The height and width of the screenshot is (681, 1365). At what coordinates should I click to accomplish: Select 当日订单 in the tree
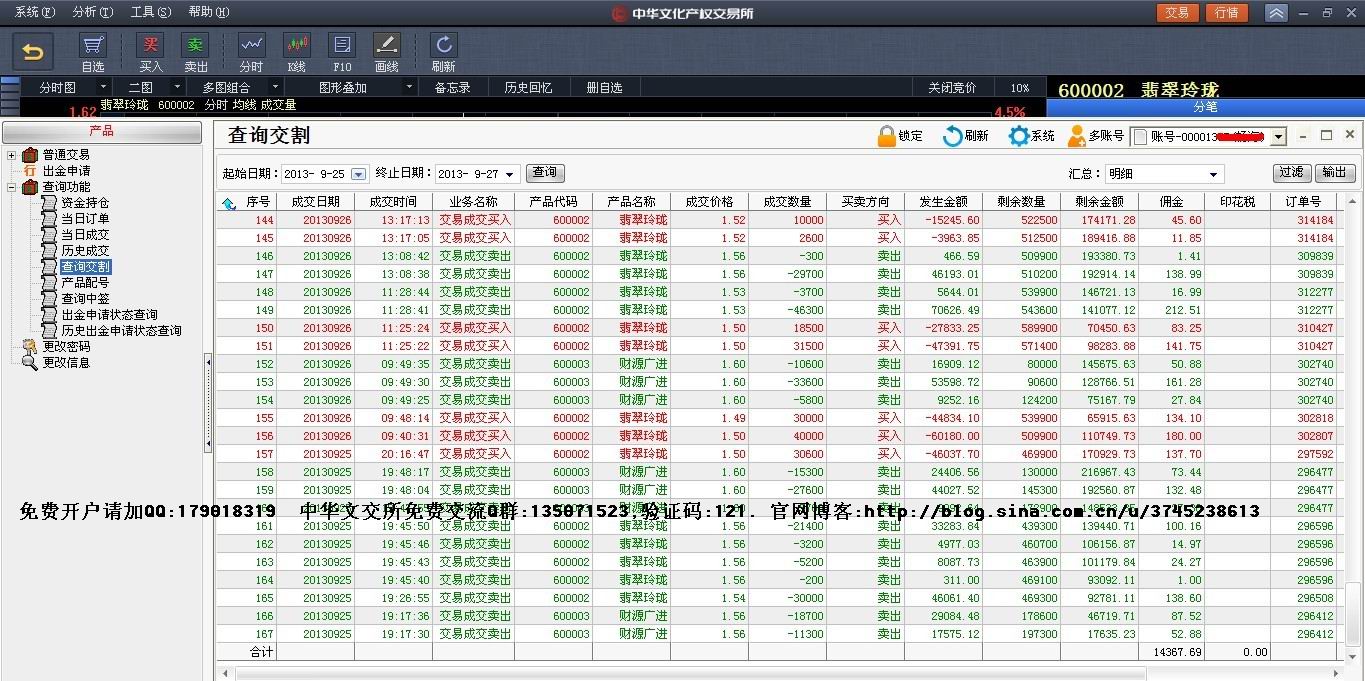[85, 218]
